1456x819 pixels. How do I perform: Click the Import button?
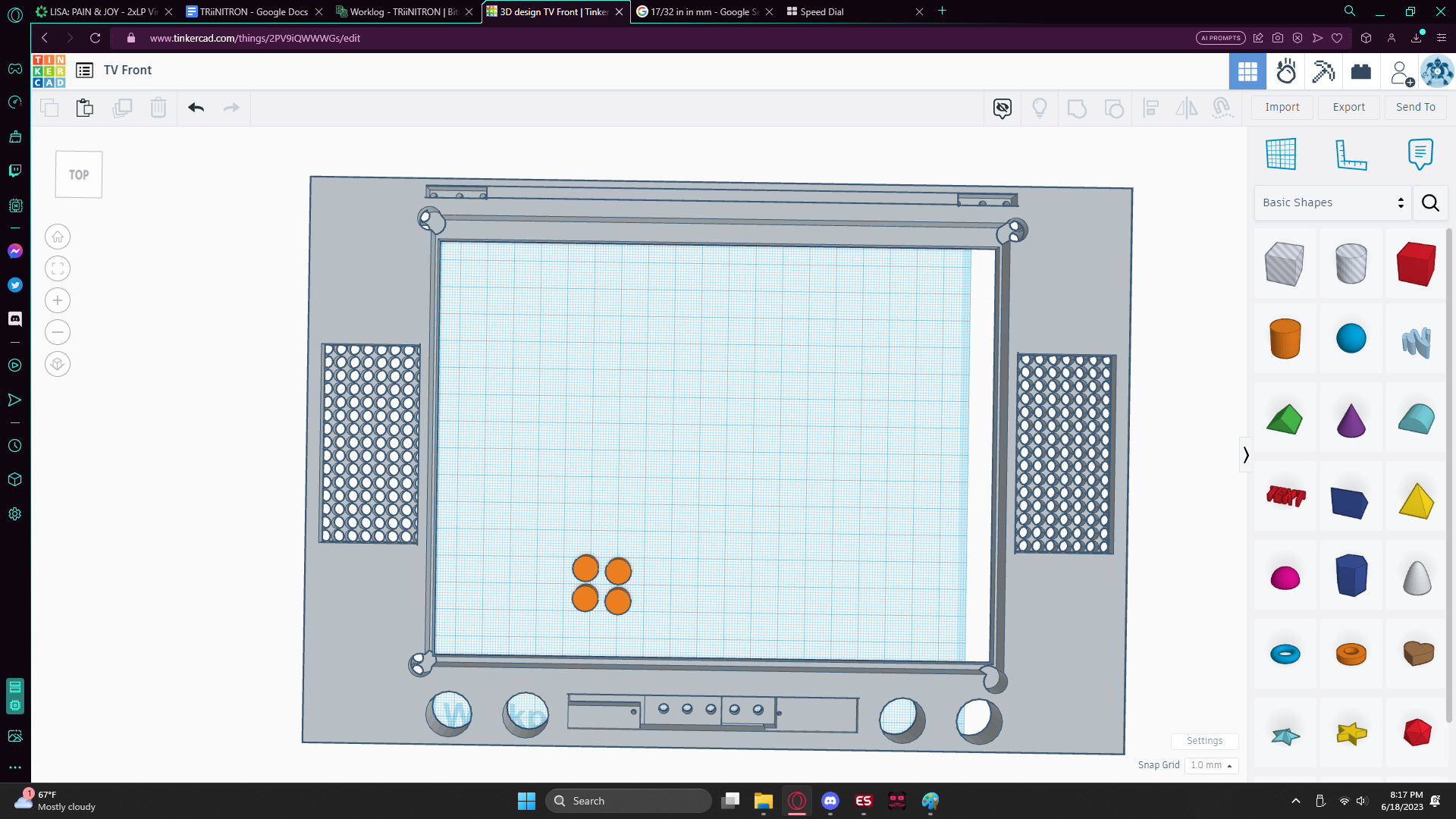click(x=1282, y=107)
